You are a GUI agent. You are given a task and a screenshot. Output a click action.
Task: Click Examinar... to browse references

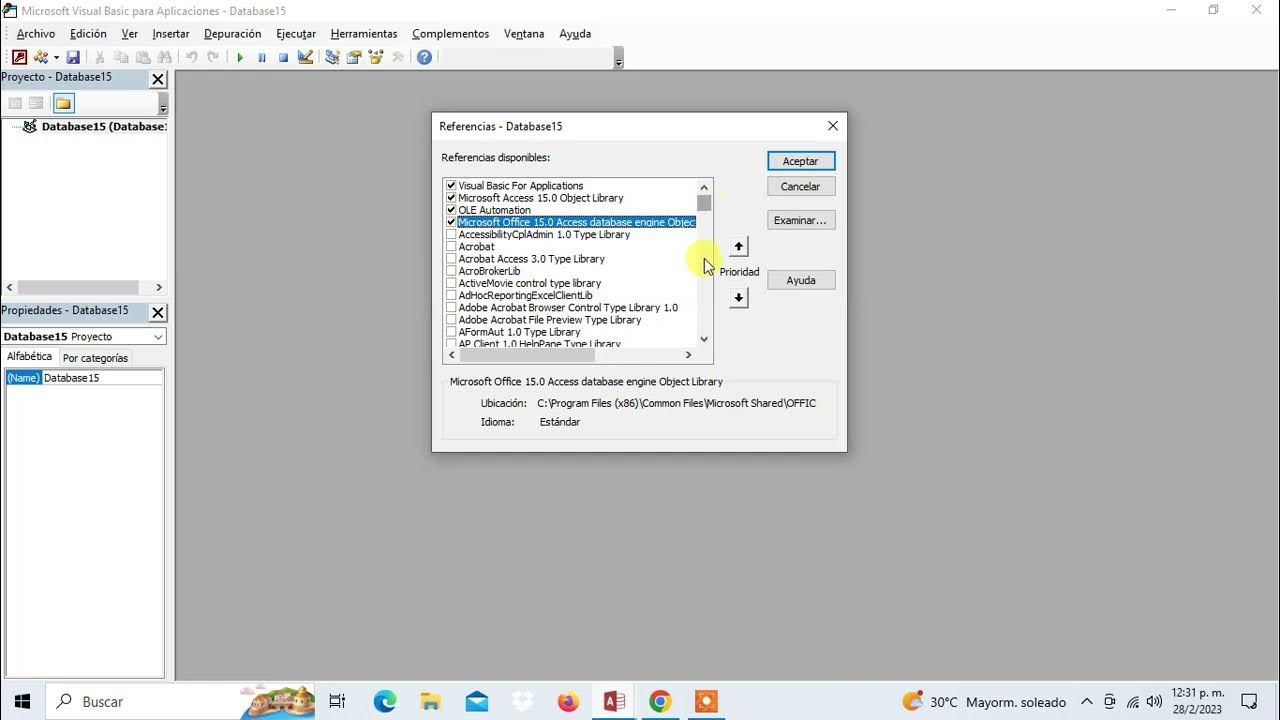coord(801,220)
